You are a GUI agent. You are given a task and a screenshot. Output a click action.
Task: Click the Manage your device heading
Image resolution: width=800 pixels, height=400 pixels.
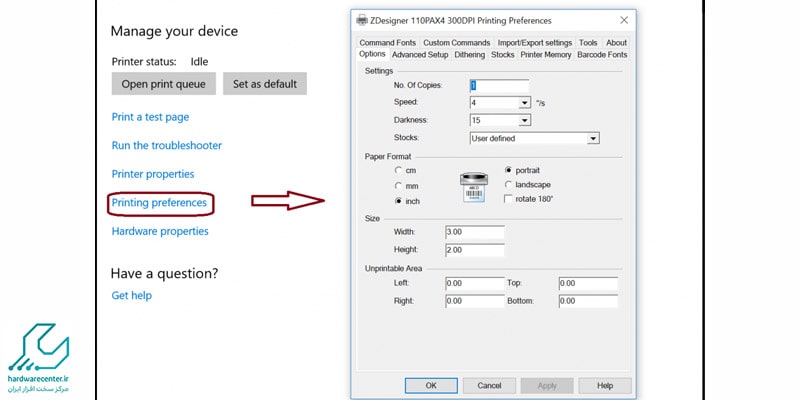click(174, 31)
